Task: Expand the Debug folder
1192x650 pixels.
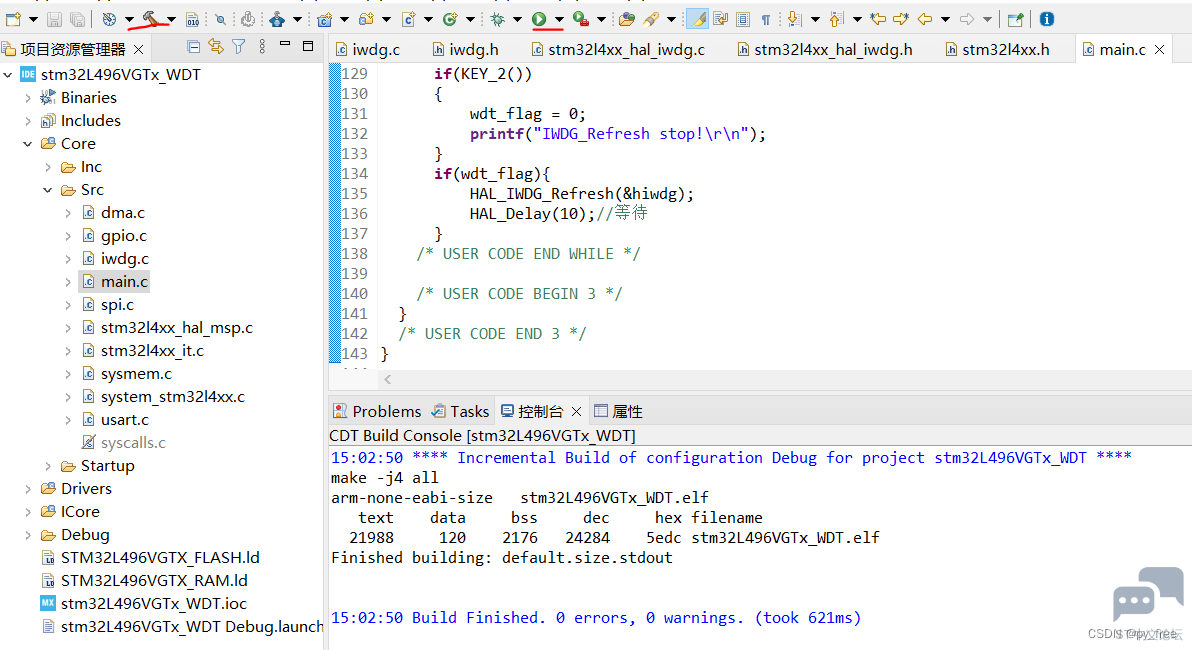Action: coord(28,535)
